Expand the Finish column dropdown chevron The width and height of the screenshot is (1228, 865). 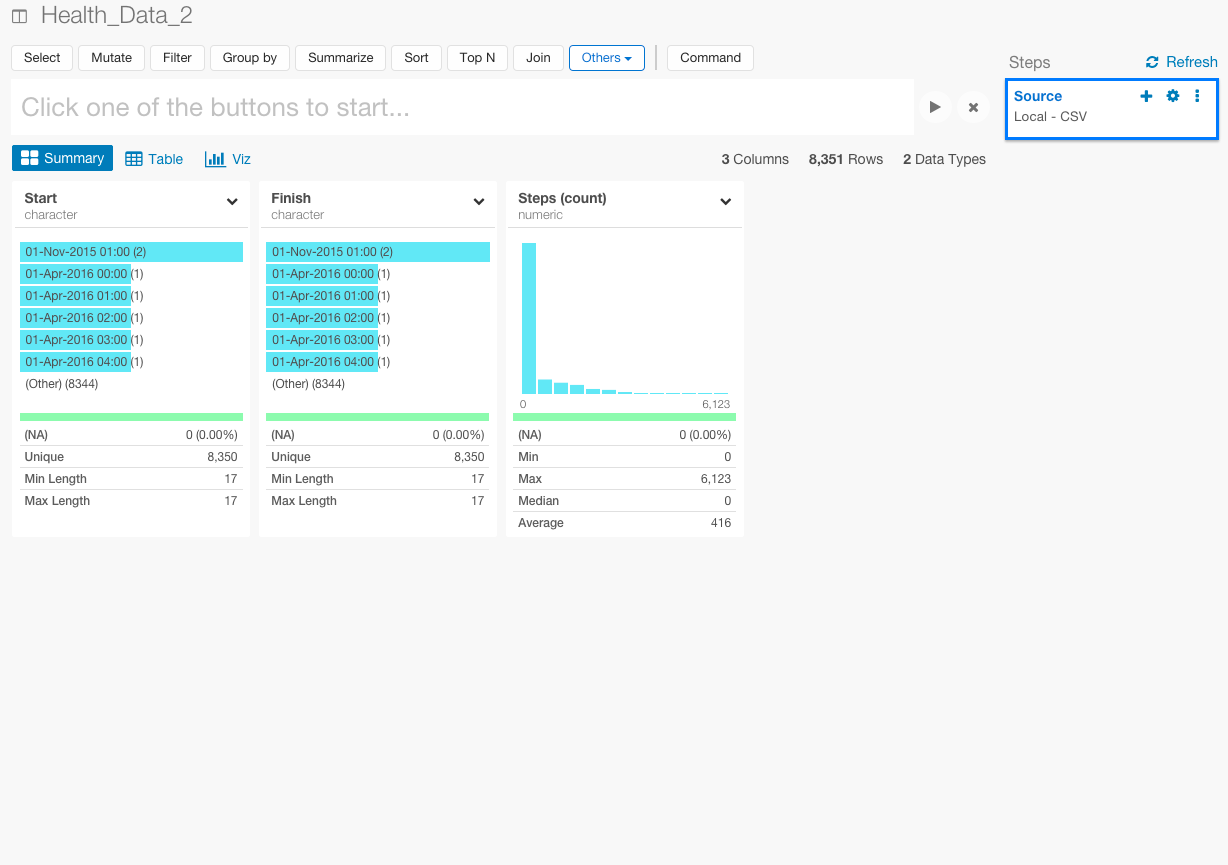[x=479, y=202]
